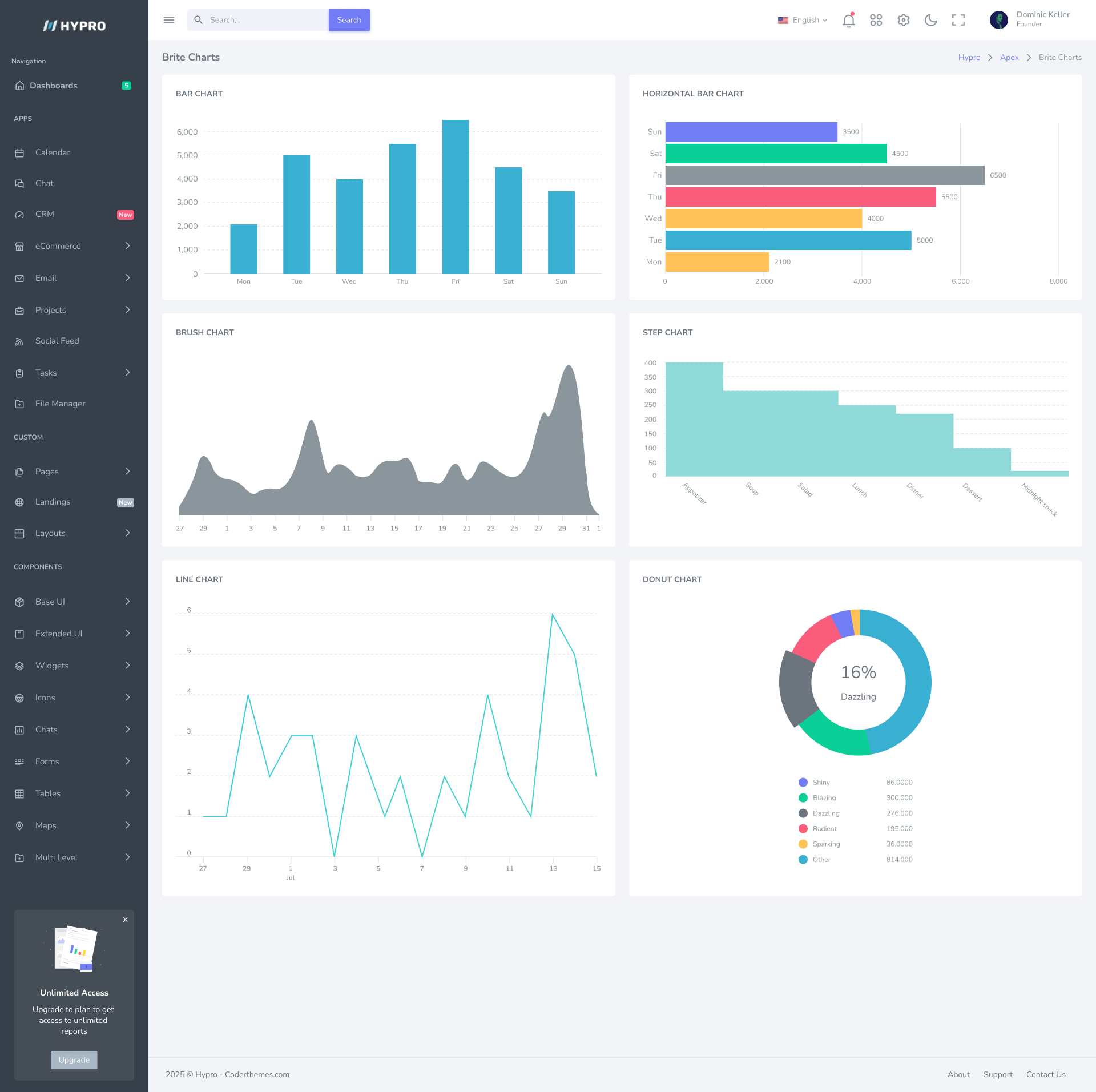Viewport: 1096px width, 1092px height.
Task: Toggle the sidebar with the hamburger icon
Action: (169, 19)
